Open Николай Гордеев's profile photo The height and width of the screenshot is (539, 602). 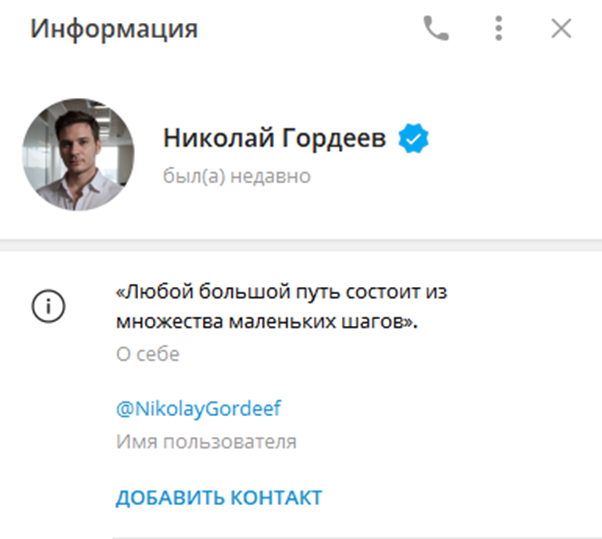pos(78,155)
